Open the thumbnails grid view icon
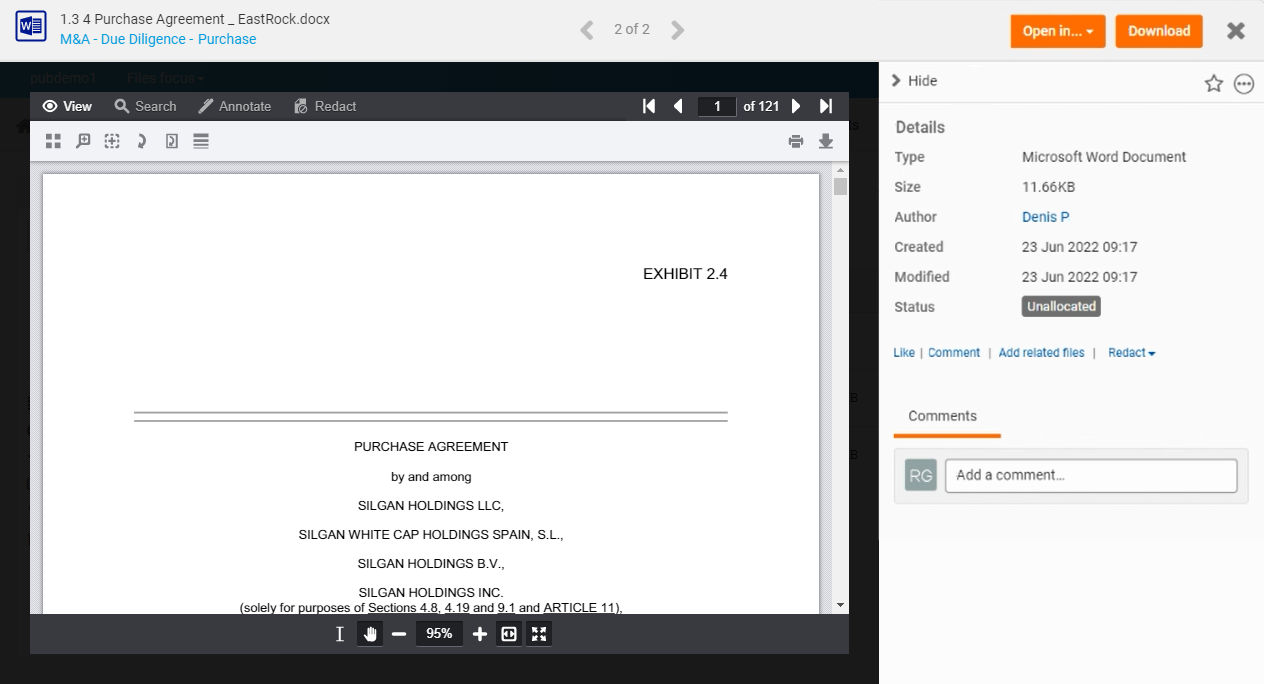 pos(53,142)
